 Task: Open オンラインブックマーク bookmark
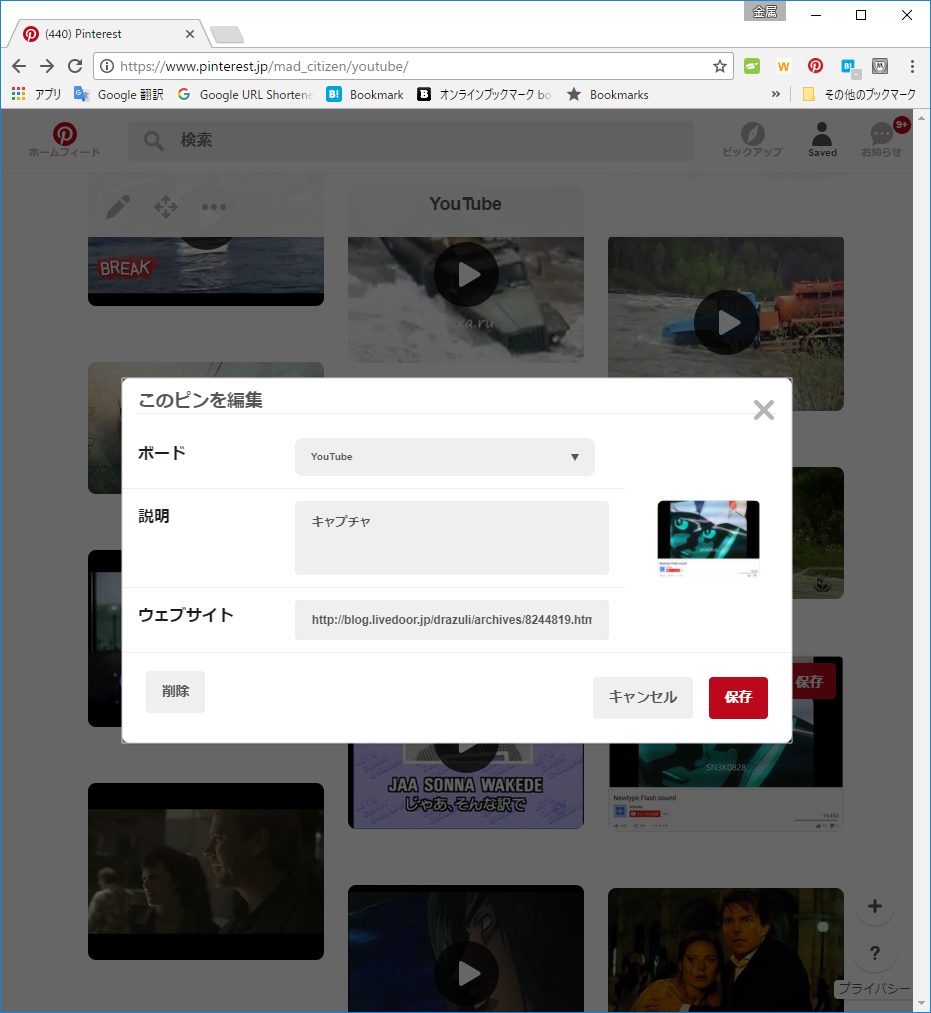tap(485, 94)
